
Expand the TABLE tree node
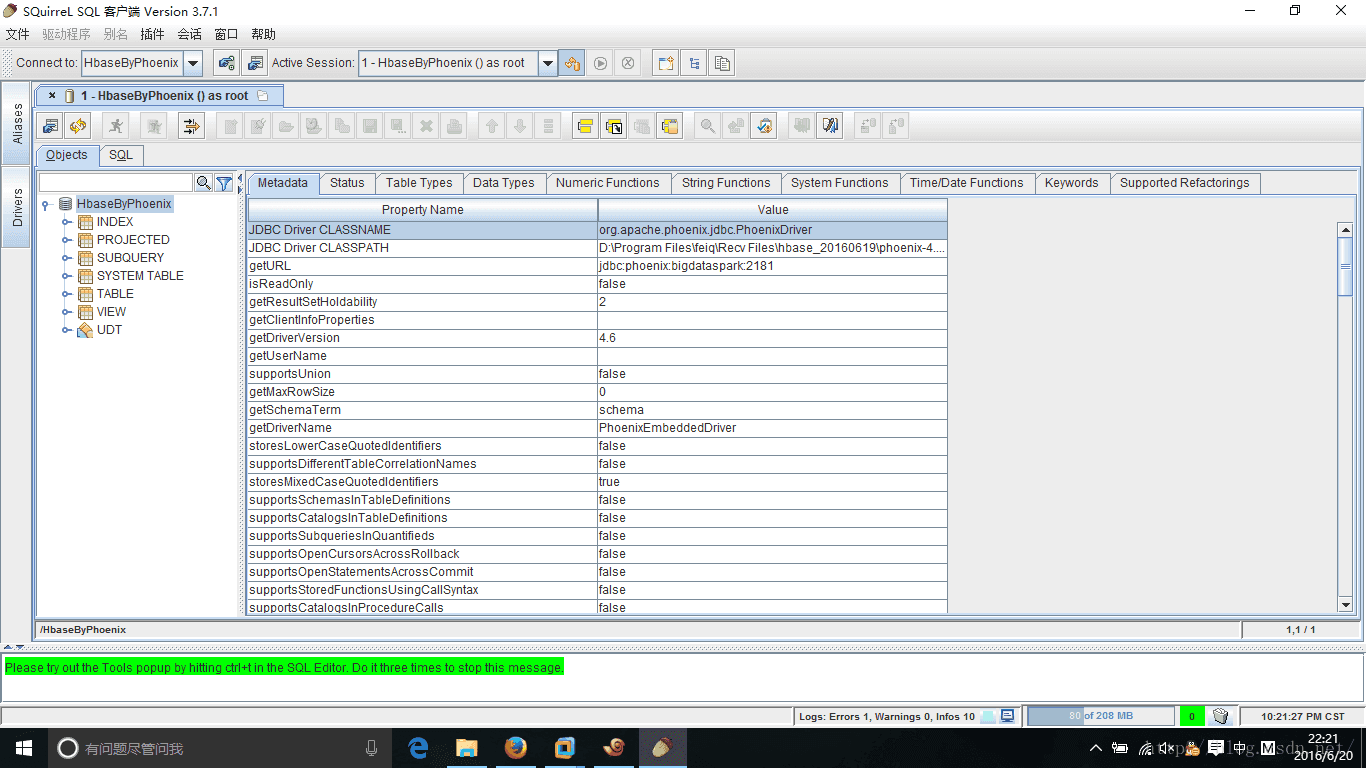(x=67, y=294)
